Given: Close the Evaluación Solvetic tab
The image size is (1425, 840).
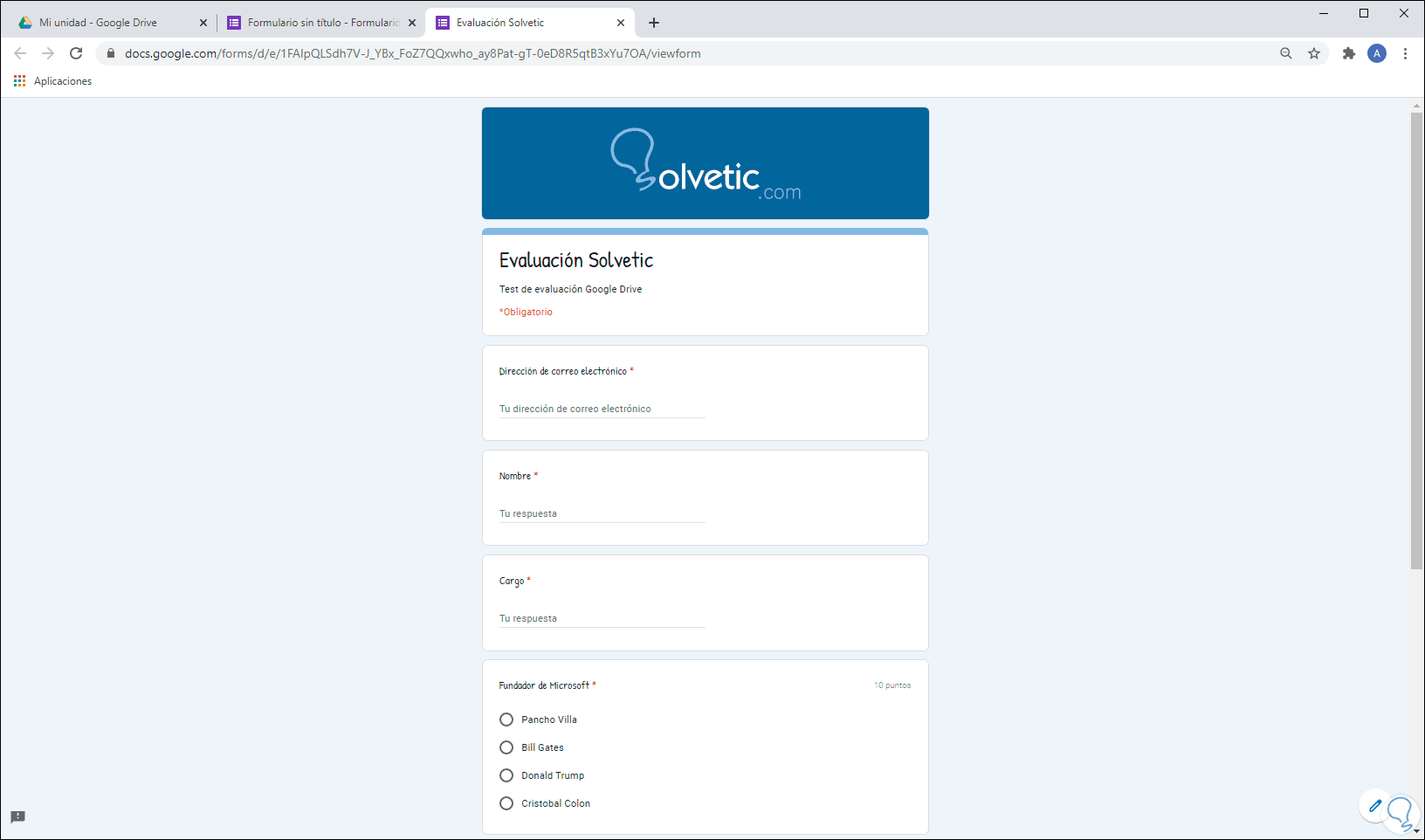Looking at the screenshot, I should pos(621,23).
